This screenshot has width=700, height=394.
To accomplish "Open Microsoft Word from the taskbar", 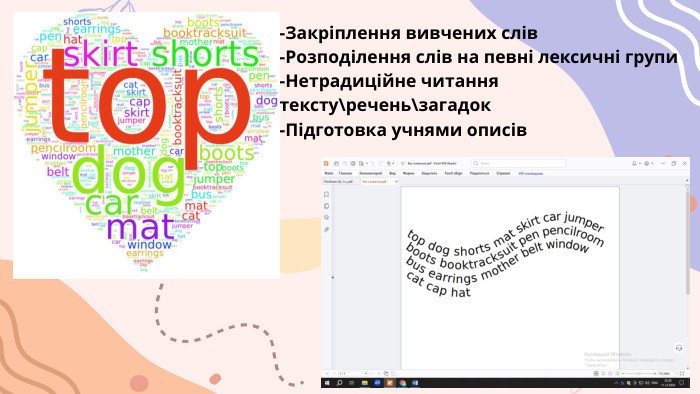I will (415, 383).
